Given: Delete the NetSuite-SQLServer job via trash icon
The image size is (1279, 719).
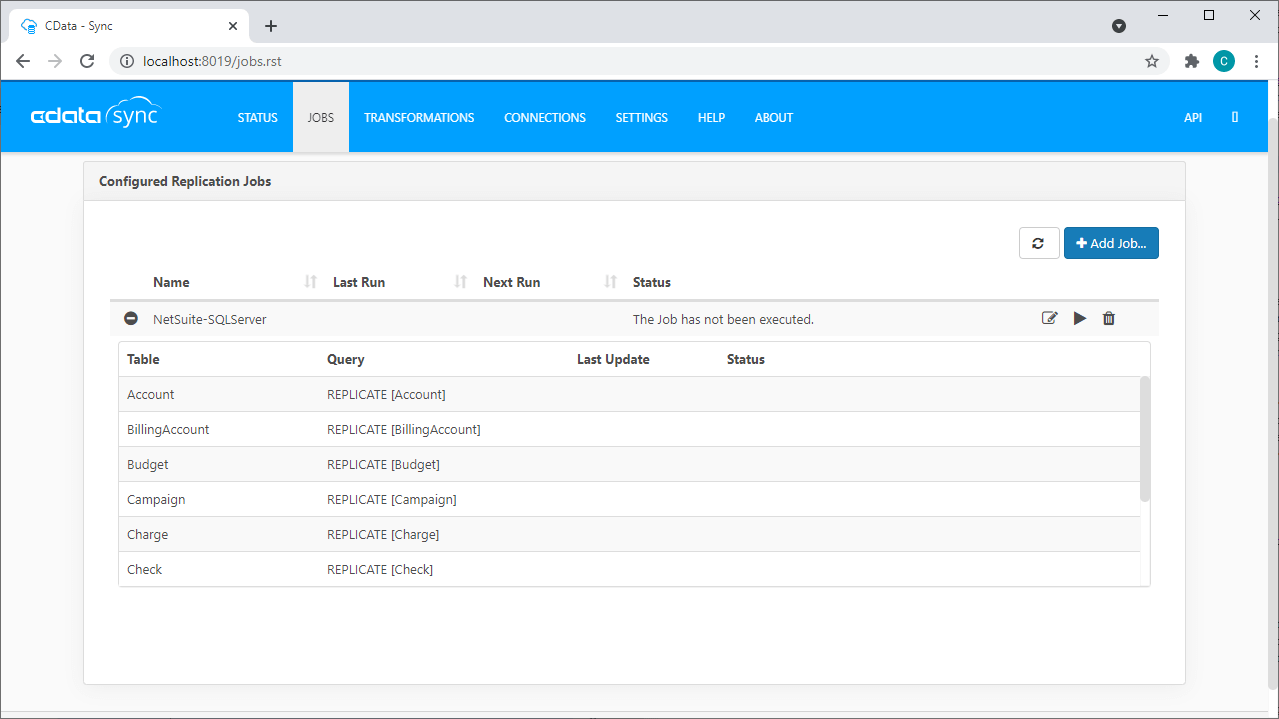Looking at the screenshot, I should click(1108, 319).
